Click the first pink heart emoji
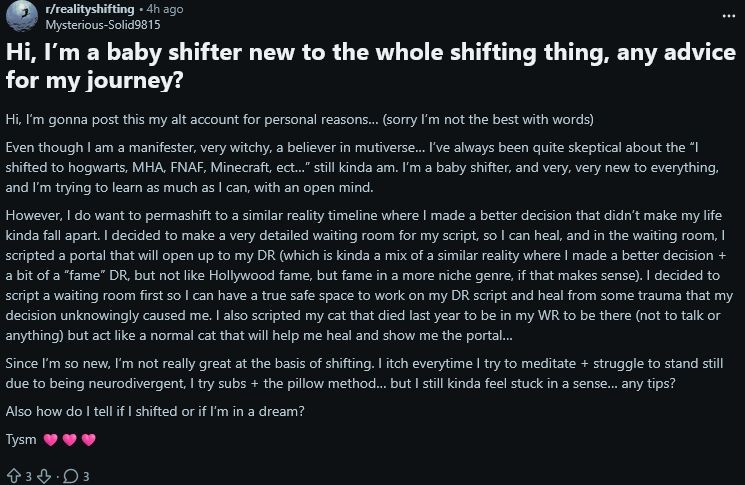This screenshot has width=745, height=485. [x=50, y=439]
